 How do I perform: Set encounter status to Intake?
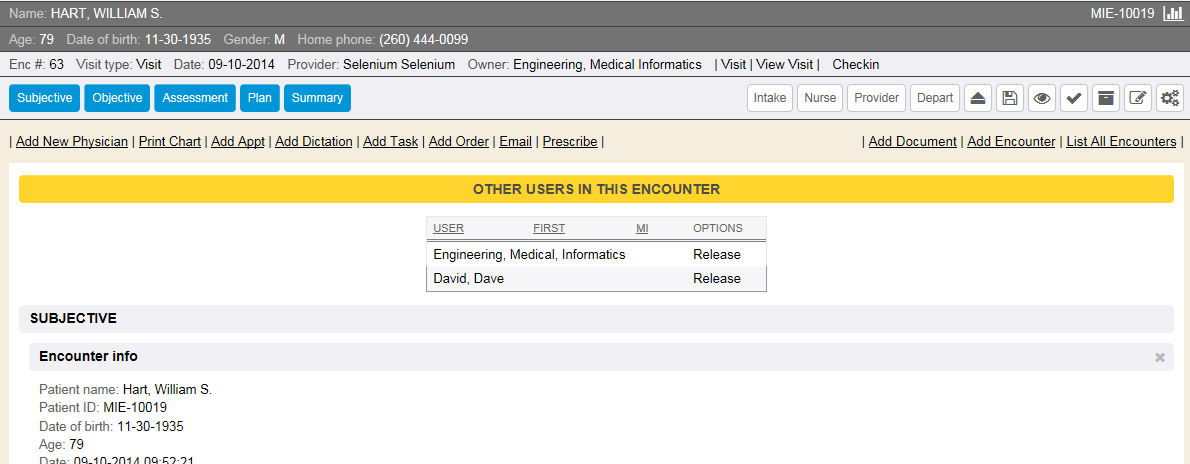tap(770, 98)
